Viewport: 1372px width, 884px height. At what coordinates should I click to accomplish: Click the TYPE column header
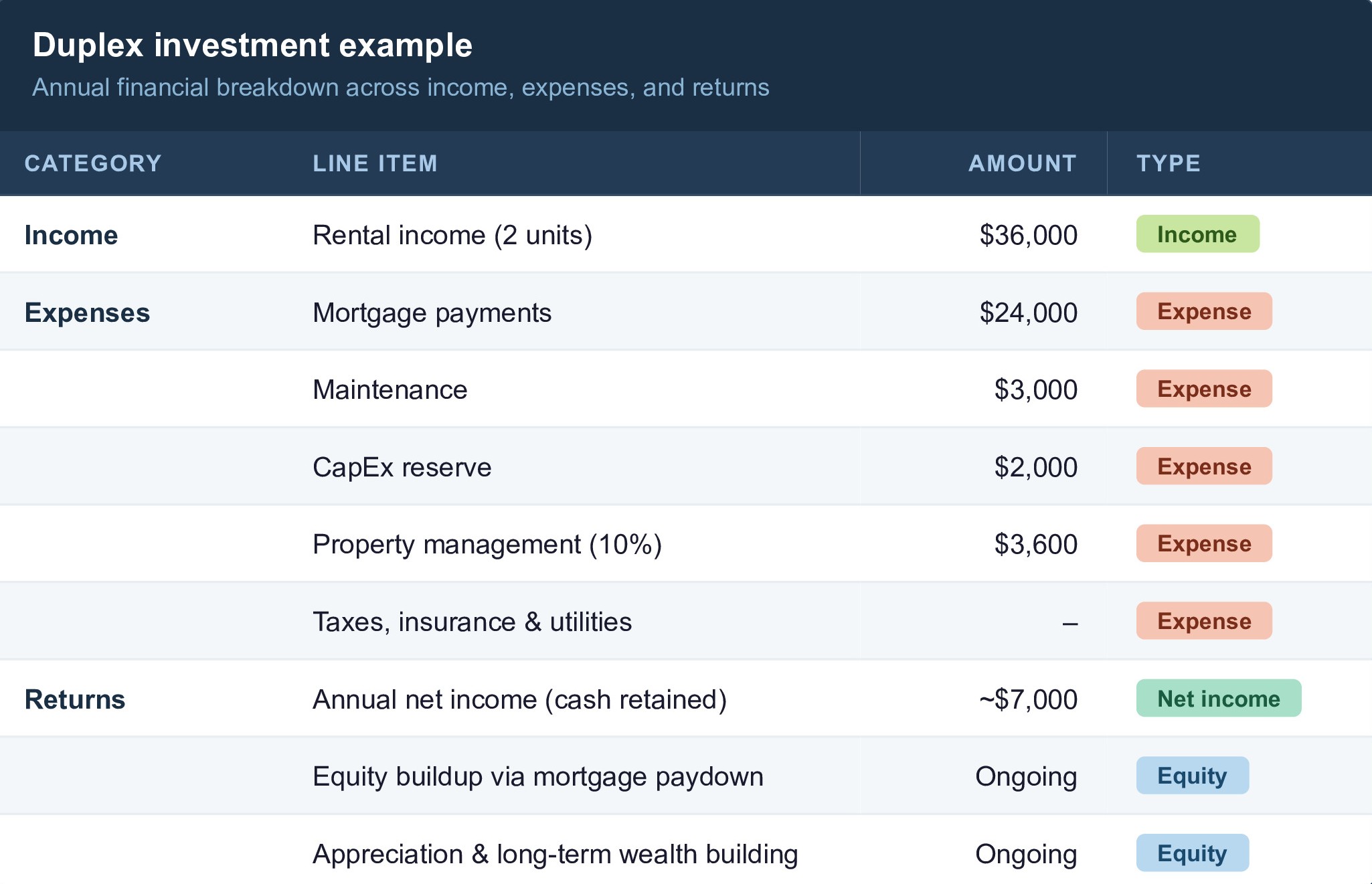click(1169, 163)
